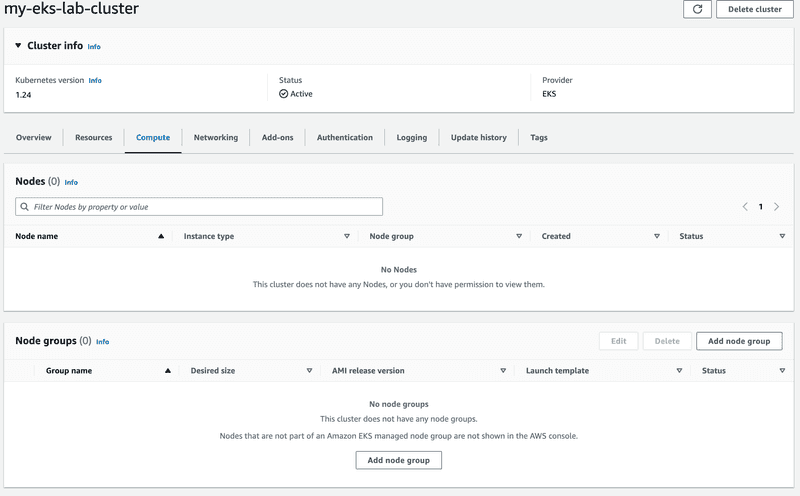Switch to the Overview tab
Screen dimensions: 800x496
[34, 137]
